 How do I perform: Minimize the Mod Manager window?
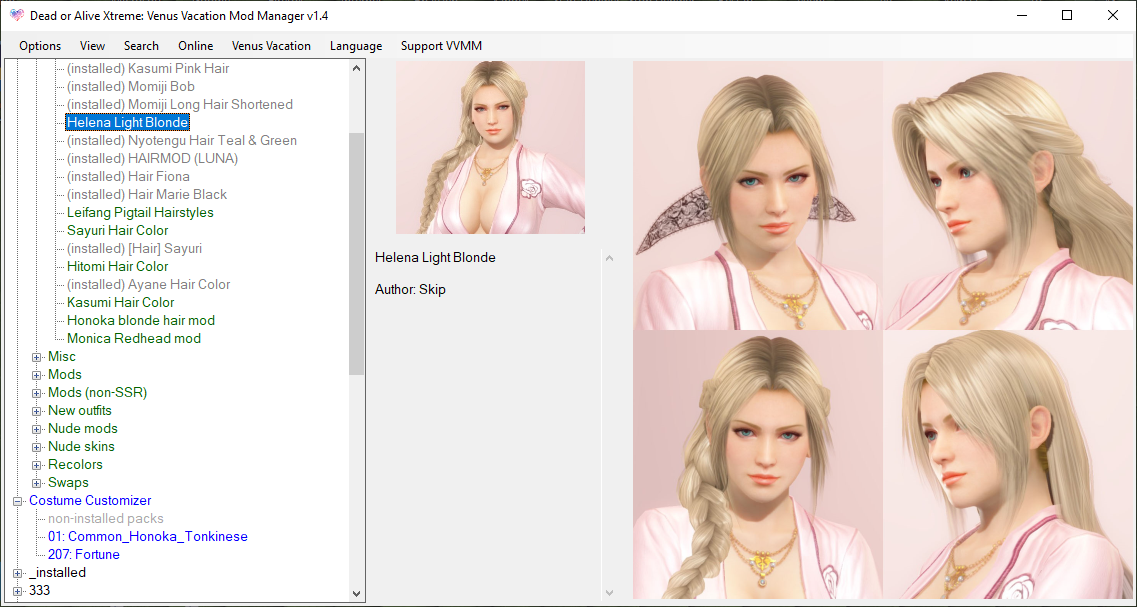coord(1021,15)
